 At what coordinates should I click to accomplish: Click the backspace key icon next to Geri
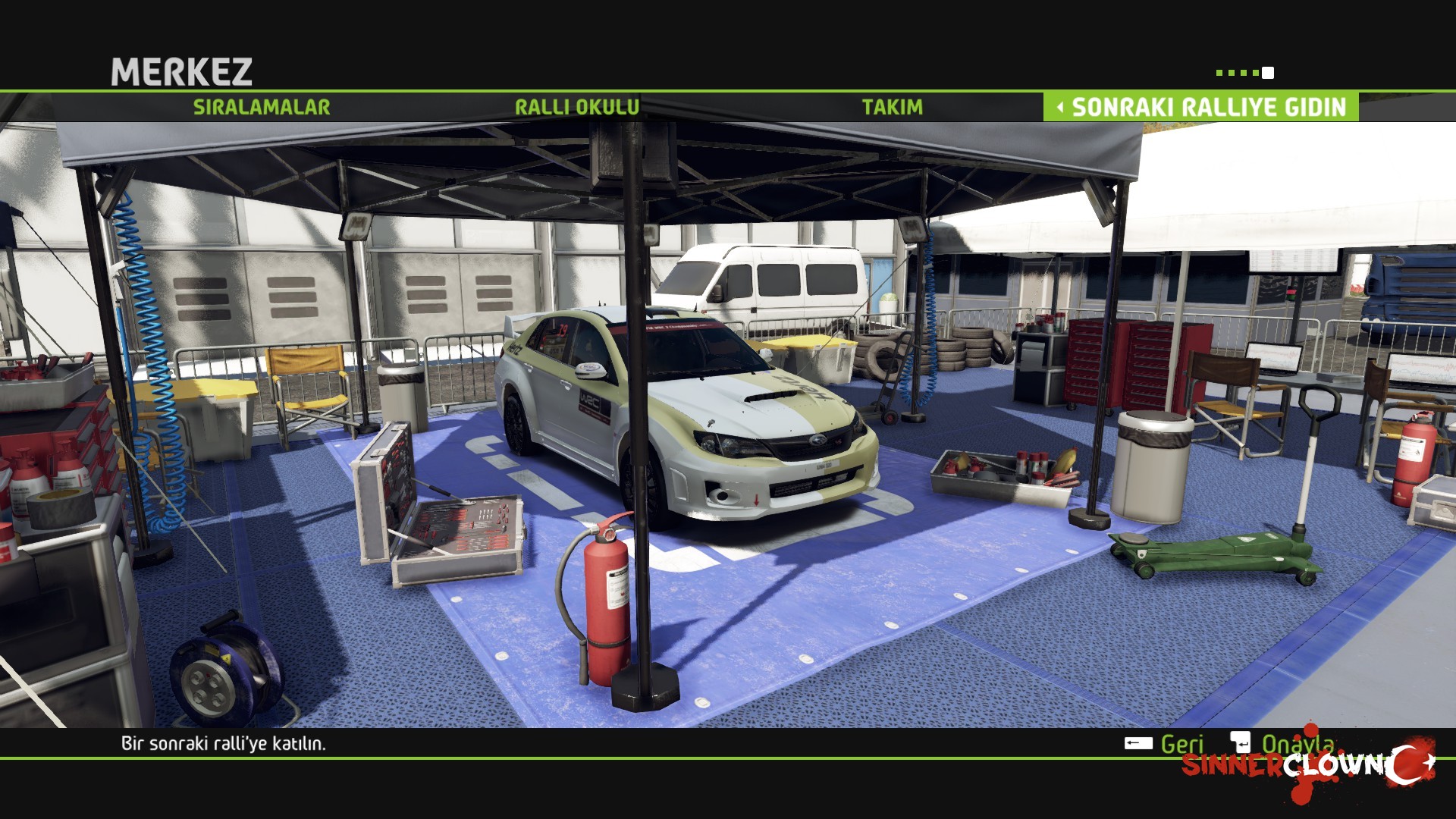click(x=1138, y=743)
